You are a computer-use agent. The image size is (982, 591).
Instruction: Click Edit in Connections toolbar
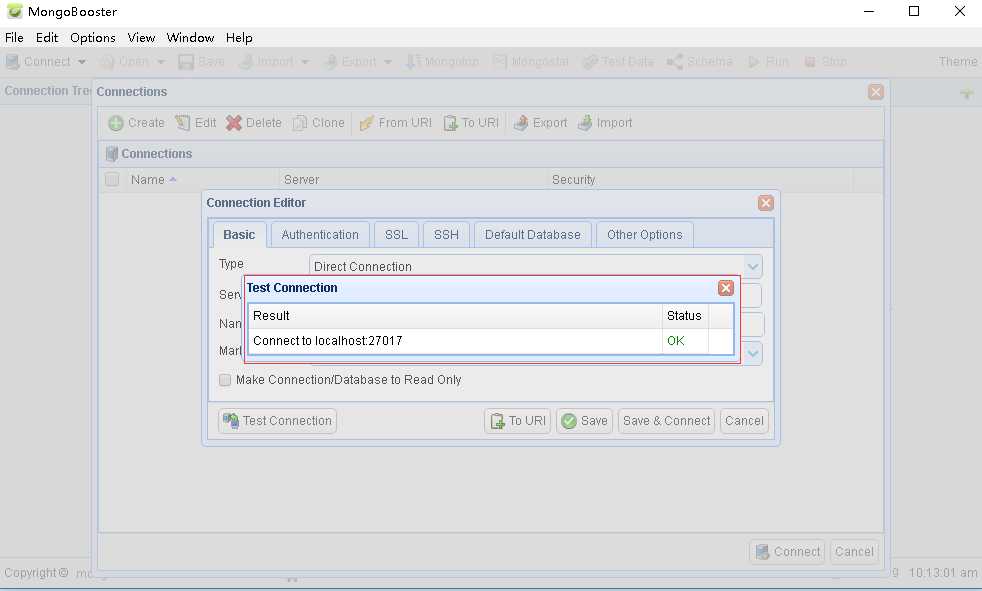click(196, 123)
